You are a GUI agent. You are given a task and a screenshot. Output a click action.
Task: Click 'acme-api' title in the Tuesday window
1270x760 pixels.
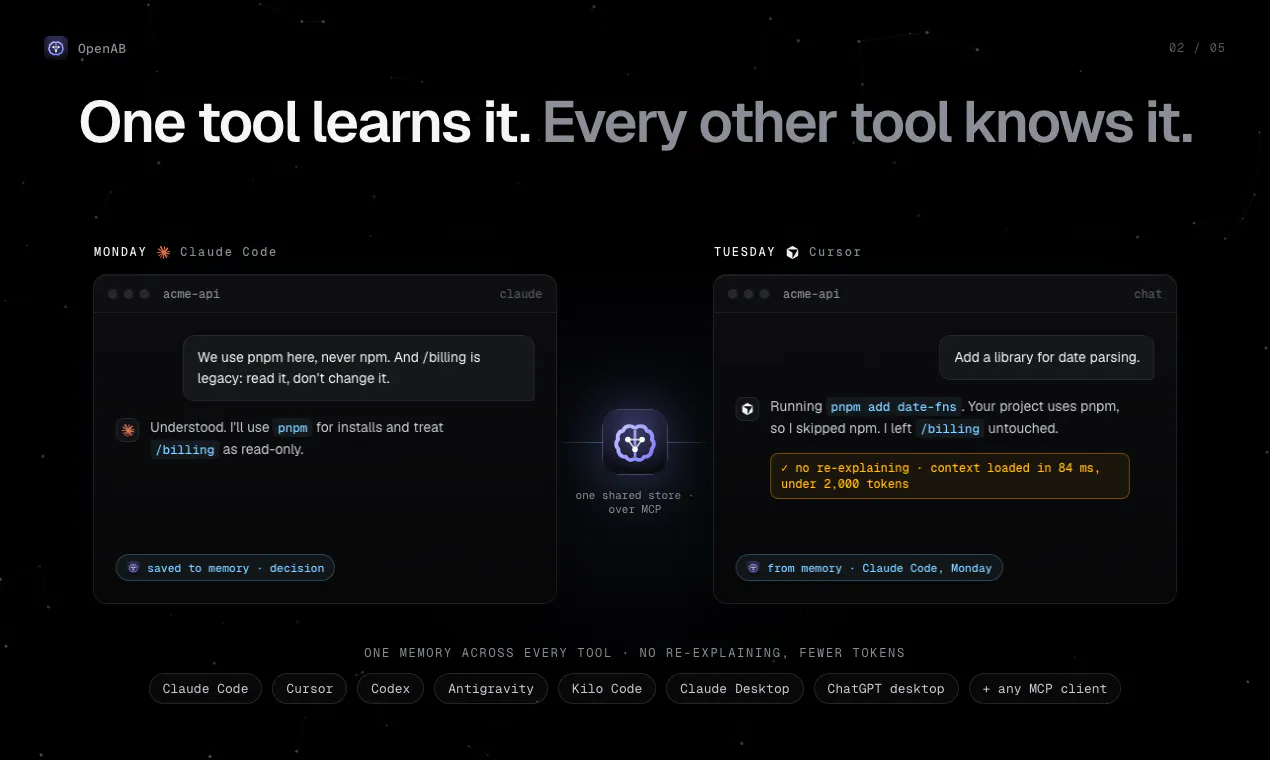pyautogui.click(x=812, y=294)
